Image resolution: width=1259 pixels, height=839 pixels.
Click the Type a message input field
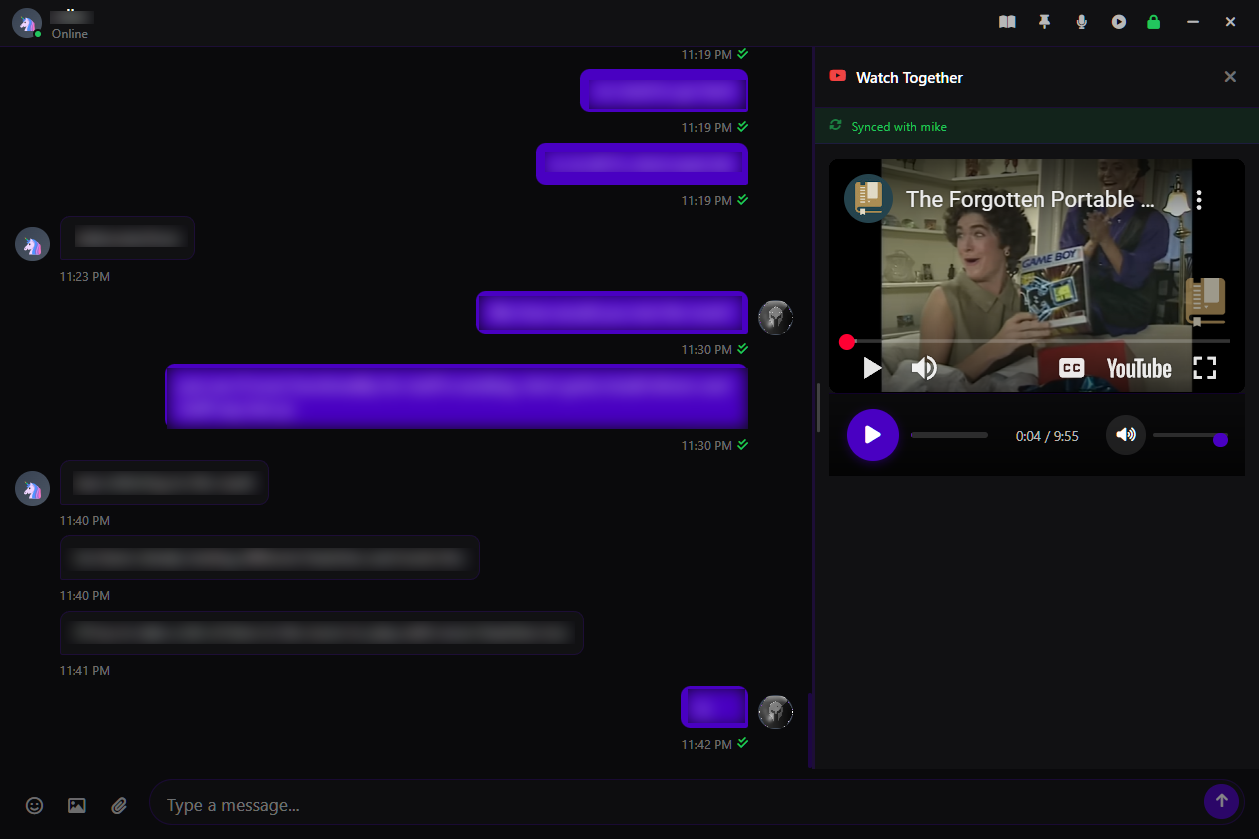click(400, 804)
